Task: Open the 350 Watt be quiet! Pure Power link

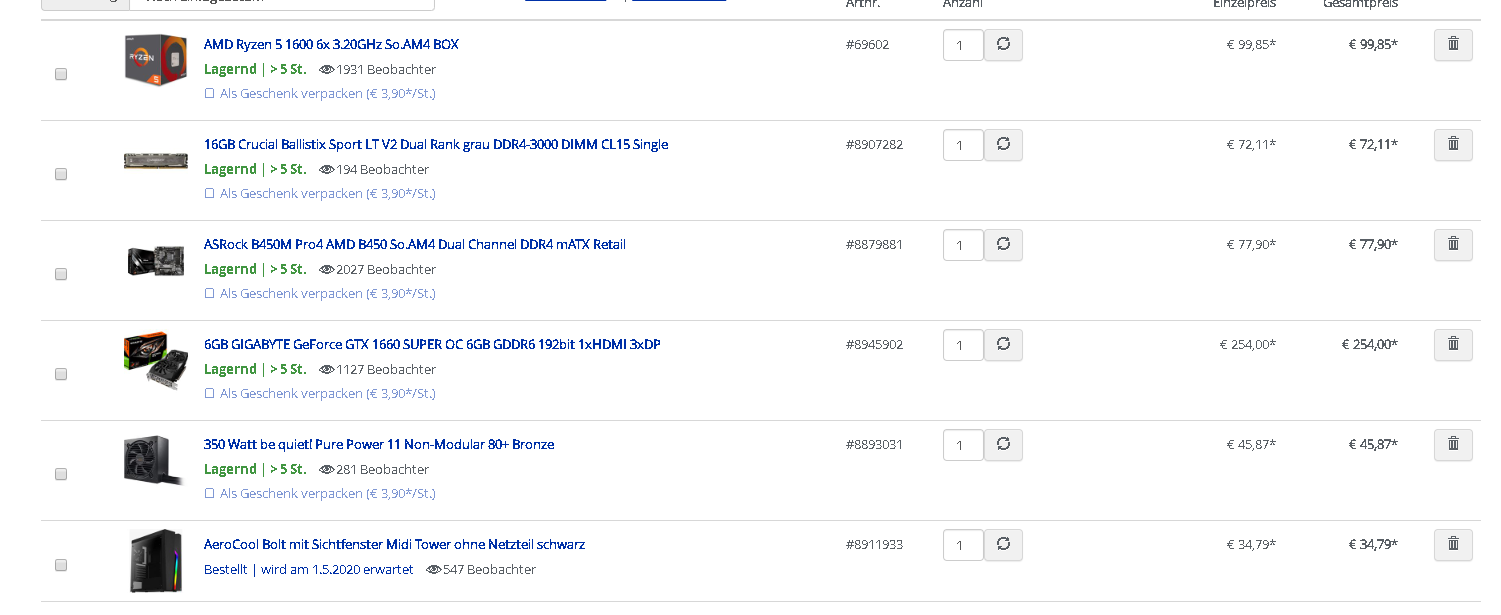Action: click(x=378, y=445)
